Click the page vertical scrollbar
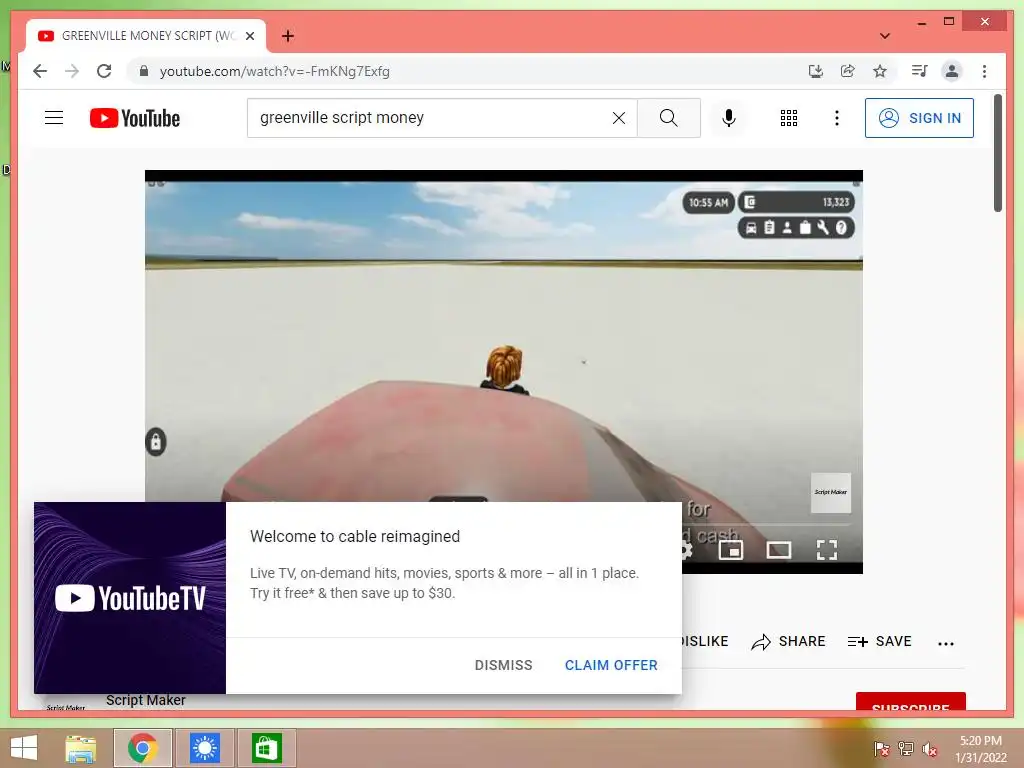The width and height of the screenshot is (1024, 768). [997, 153]
